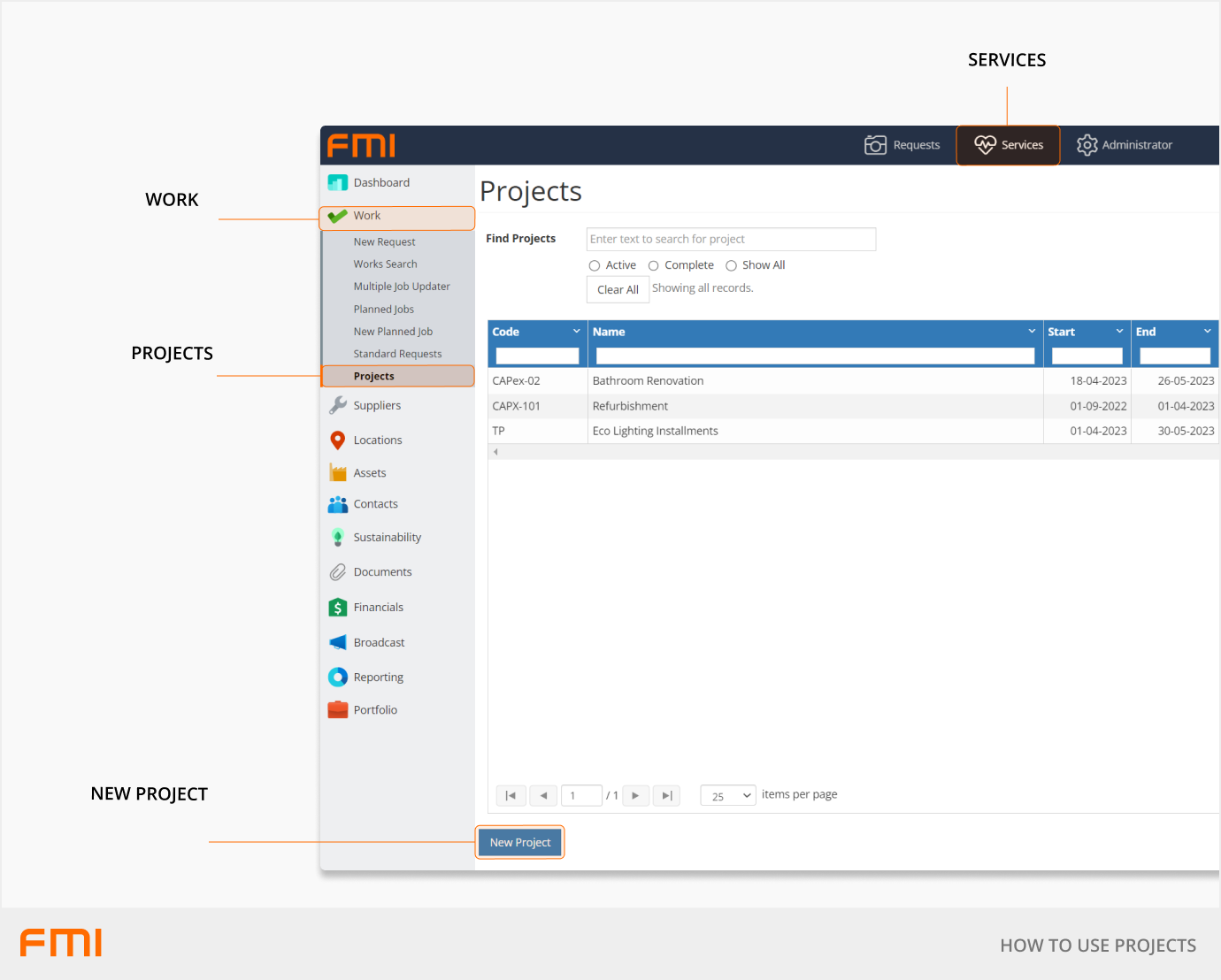Select the Complete radio button
Screen dimensions: 1221x980
tap(654, 266)
